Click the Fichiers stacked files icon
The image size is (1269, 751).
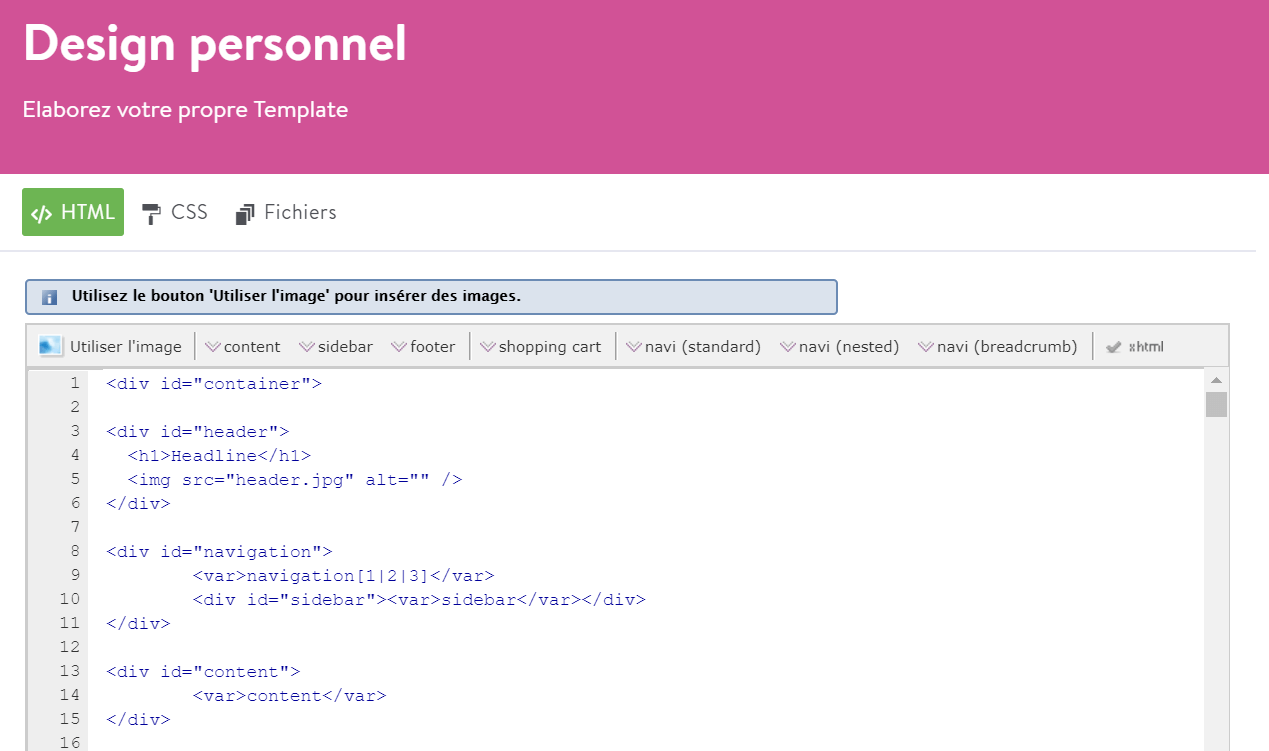(x=245, y=214)
